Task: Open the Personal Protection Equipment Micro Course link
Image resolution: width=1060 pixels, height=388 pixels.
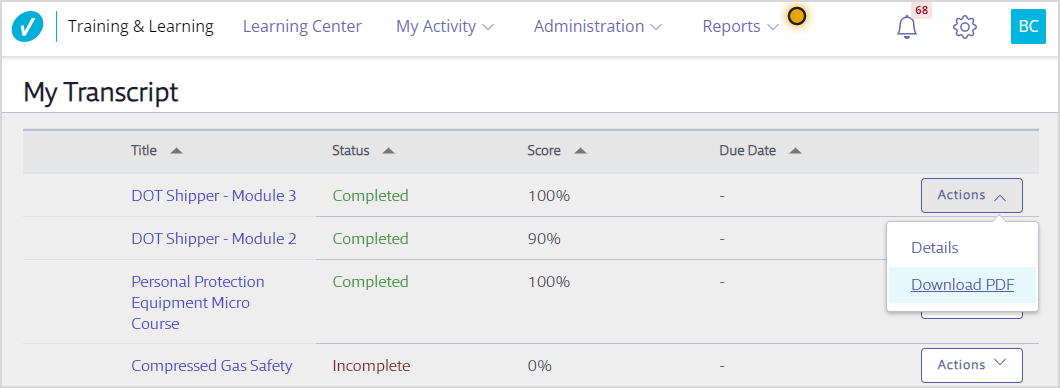Action: pos(198,302)
